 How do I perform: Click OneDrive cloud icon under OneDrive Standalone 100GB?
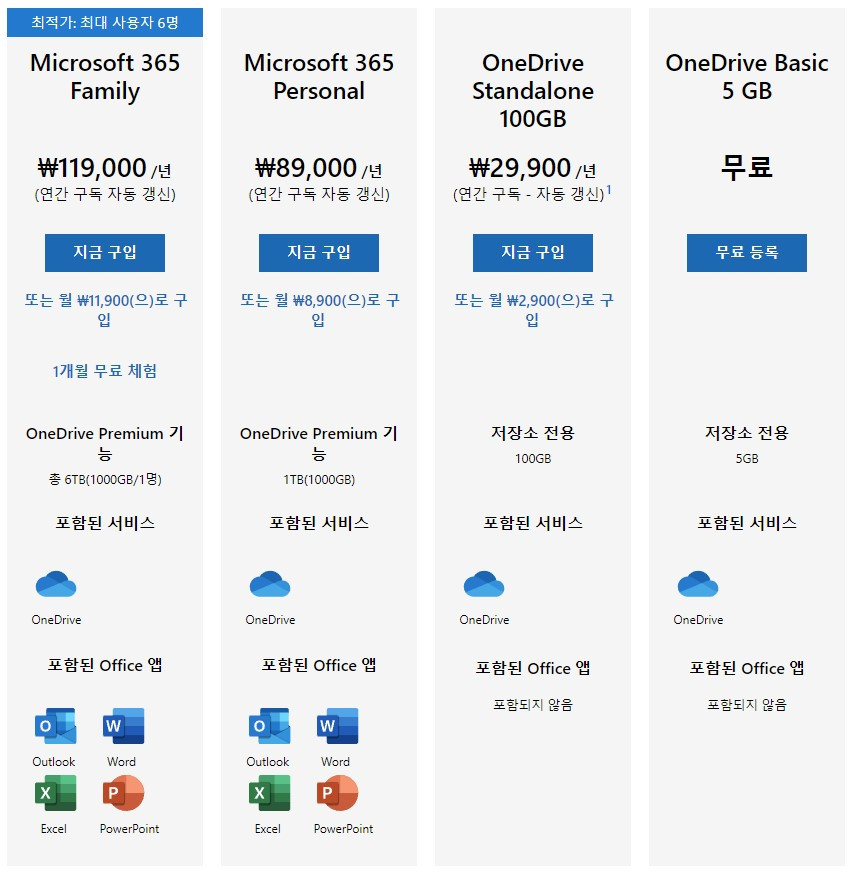coord(484,584)
